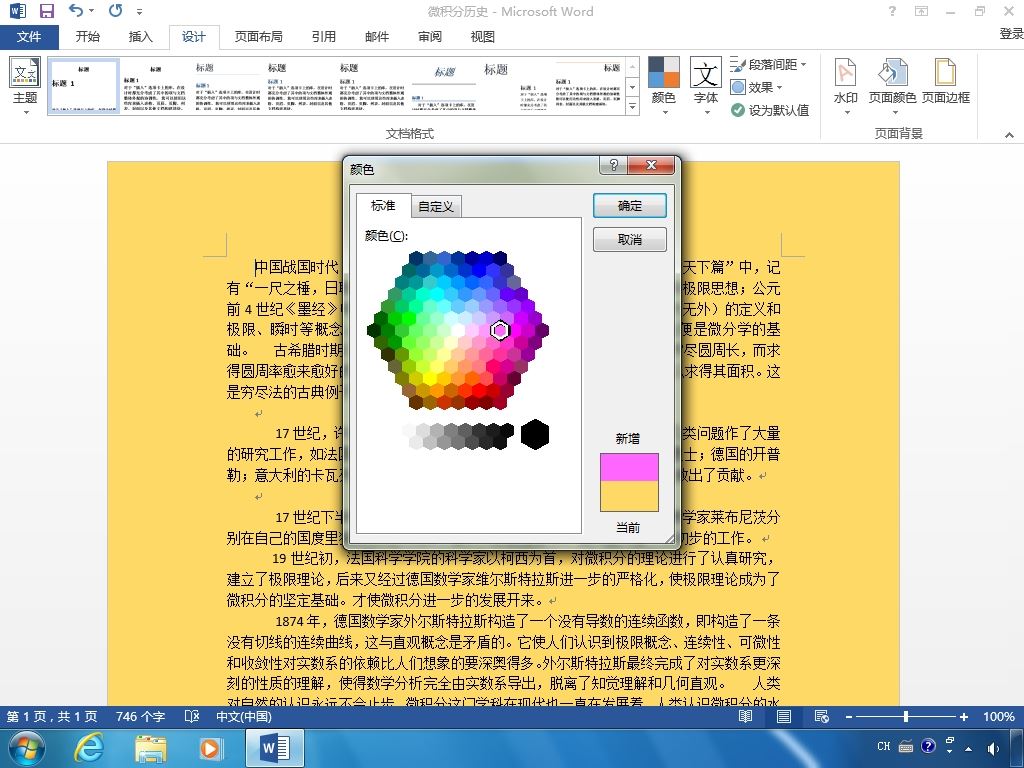The width and height of the screenshot is (1024, 768).
Task: Undo the last action with the Undo arrow
Action: click(x=76, y=10)
